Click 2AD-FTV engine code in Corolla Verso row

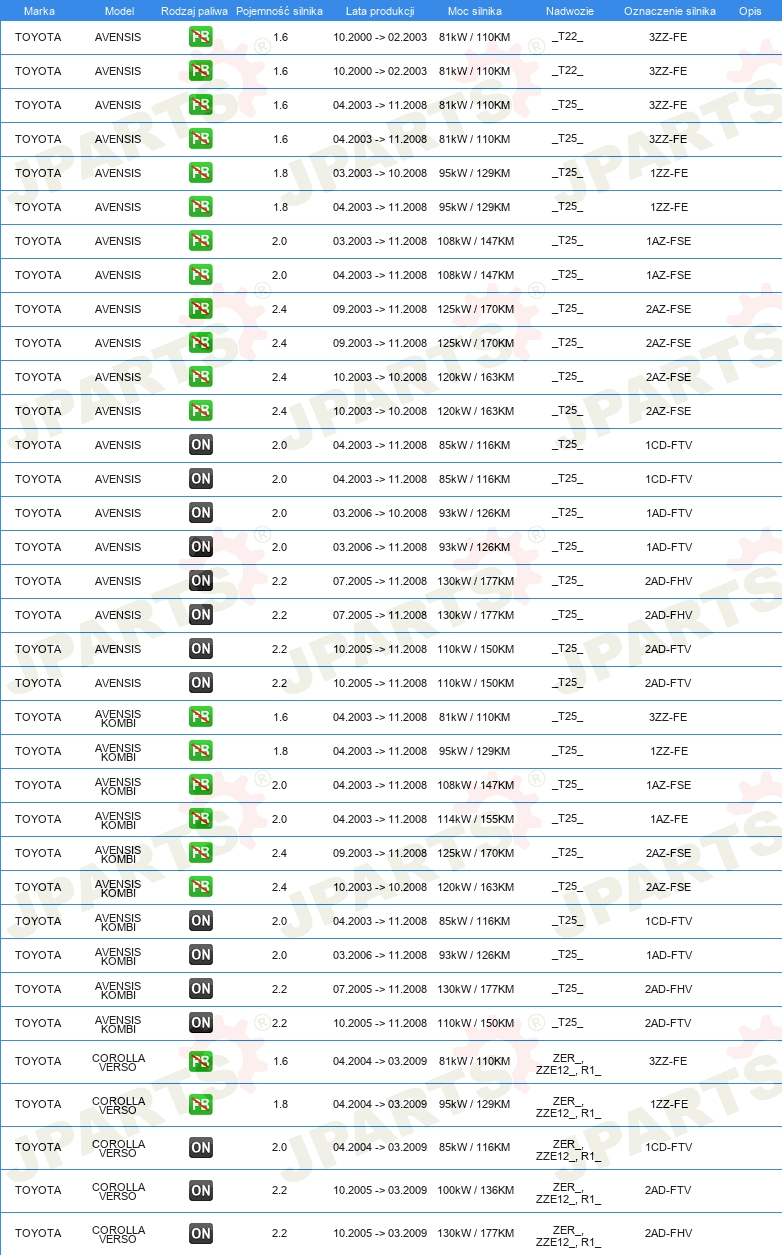click(x=668, y=1190)
